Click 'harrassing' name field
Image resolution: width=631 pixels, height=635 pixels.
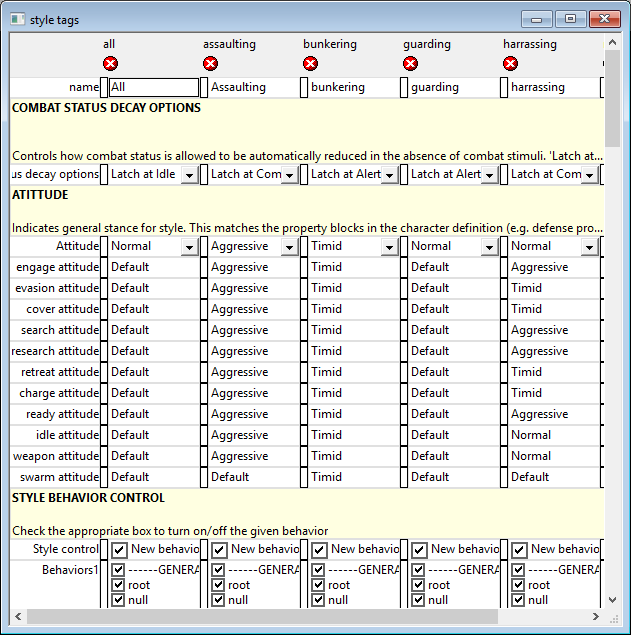[554, 87]
